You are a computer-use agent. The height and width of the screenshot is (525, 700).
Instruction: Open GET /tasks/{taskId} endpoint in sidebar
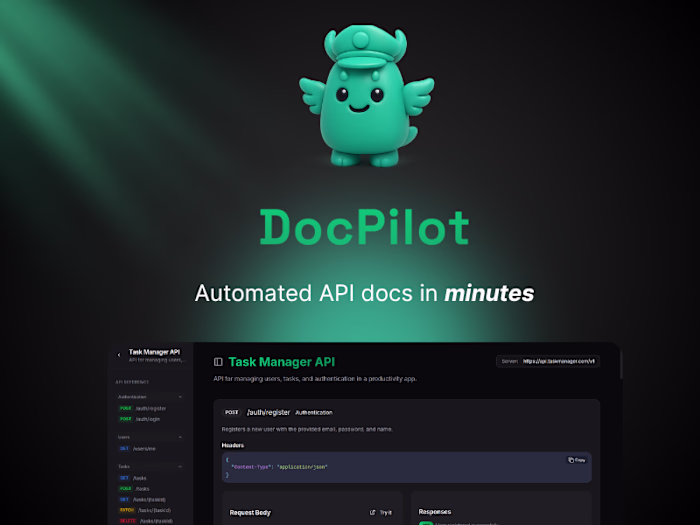point(142,500)
